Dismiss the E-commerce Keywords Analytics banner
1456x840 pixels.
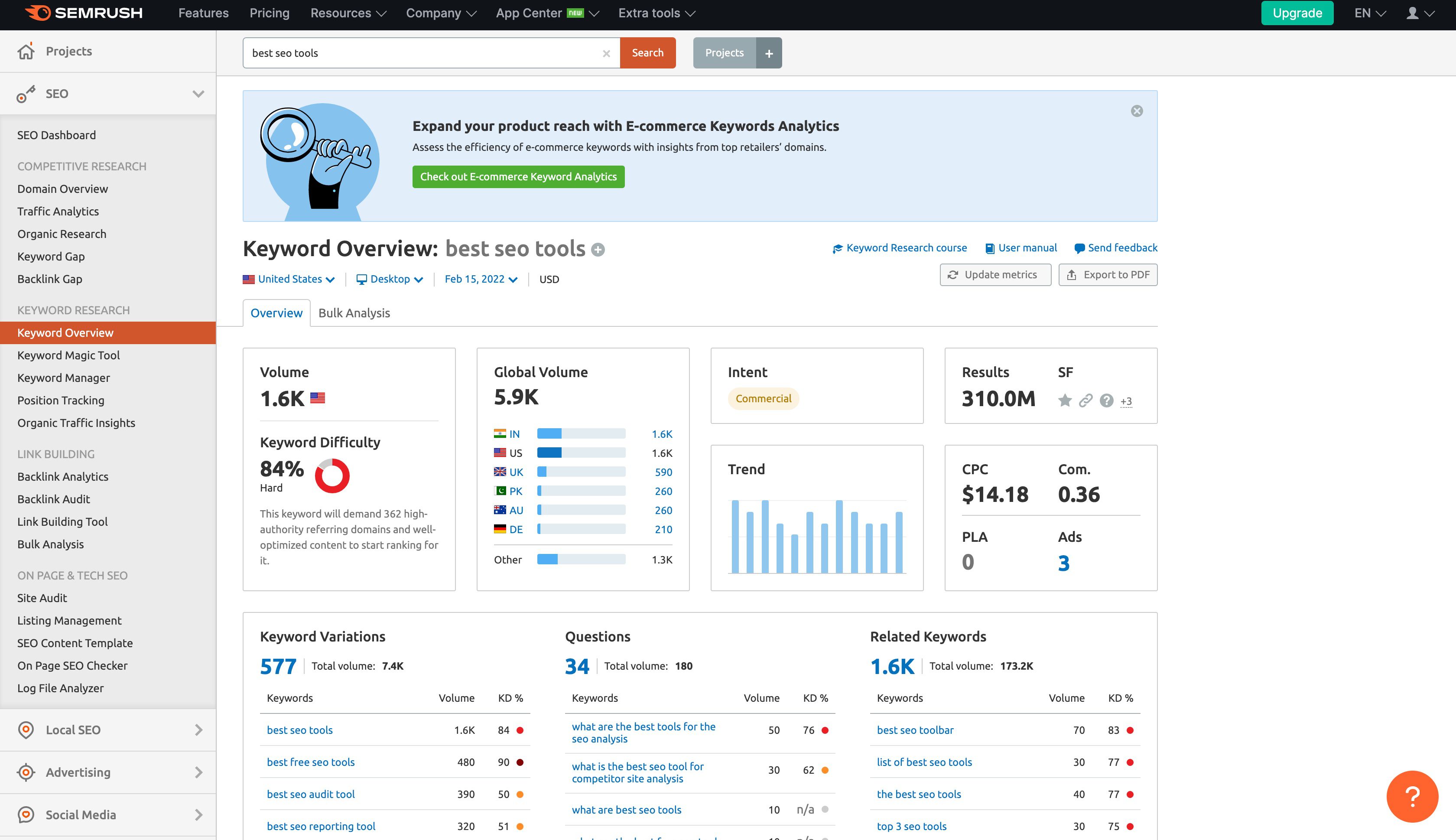pyautogui.click(x=1137, y=111)
